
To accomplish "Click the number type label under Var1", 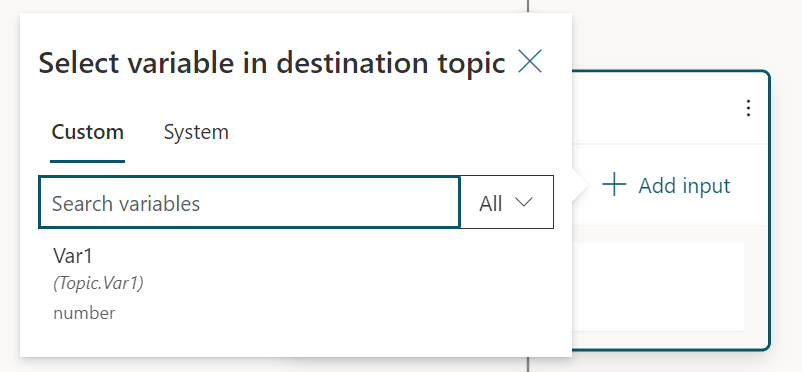I will click(x=84, y=313).
